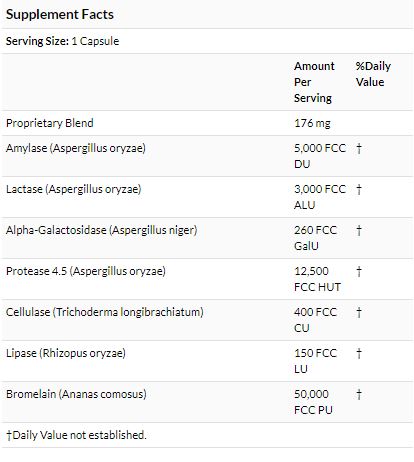Click the 5,000 FCC DU amount
The height and width of the screenshot is (462, 414).
pyautogui.click(x=320, y=156)
